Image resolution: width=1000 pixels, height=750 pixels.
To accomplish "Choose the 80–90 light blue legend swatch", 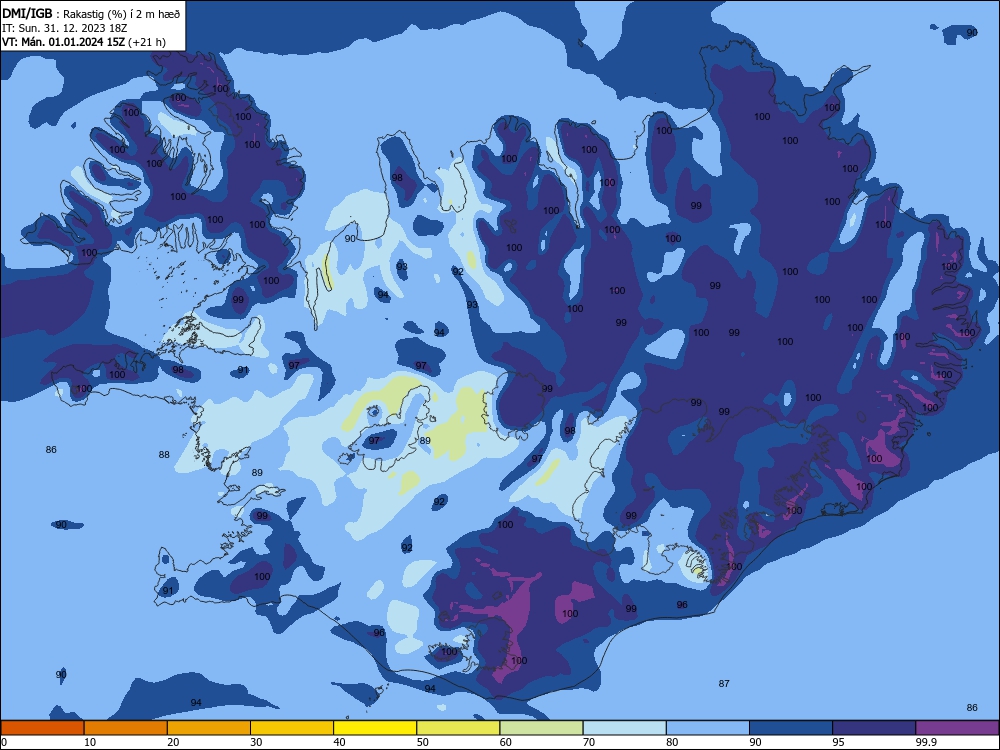I will [708, 728].
